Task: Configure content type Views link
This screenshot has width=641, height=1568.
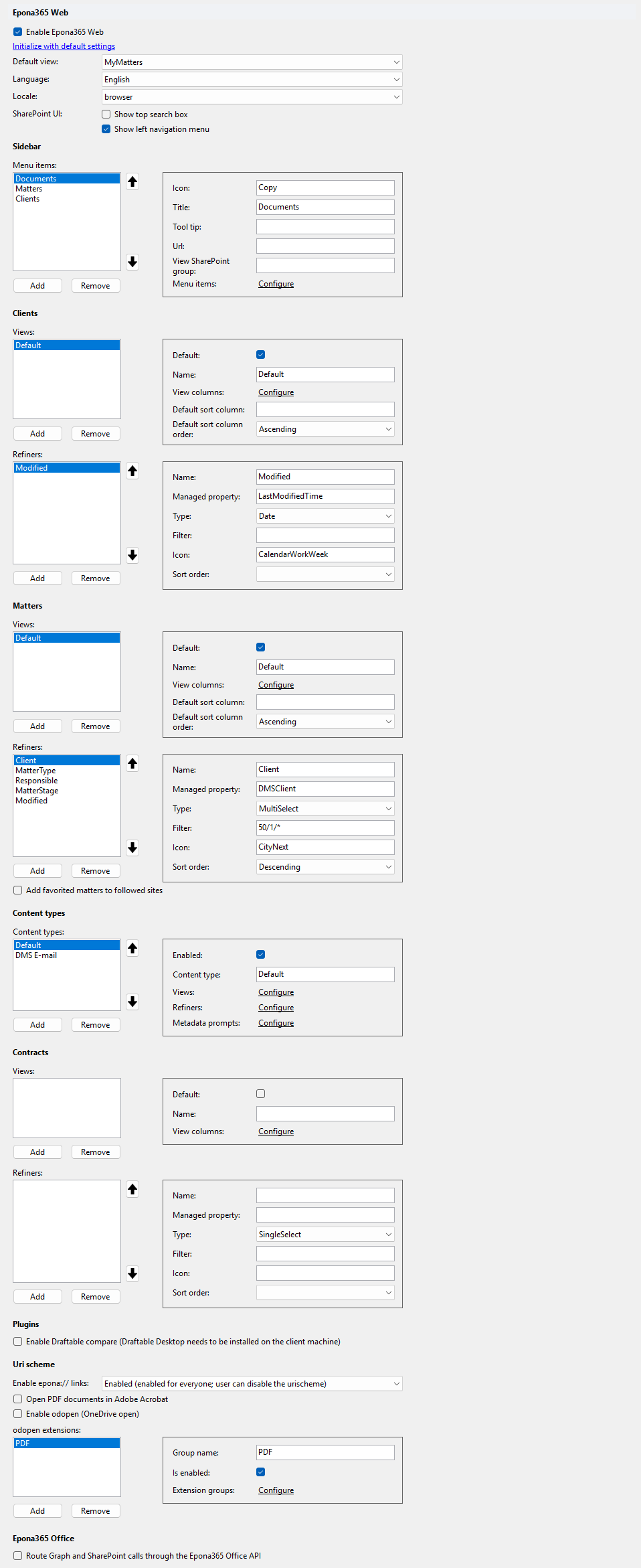Action: [276, 992]
